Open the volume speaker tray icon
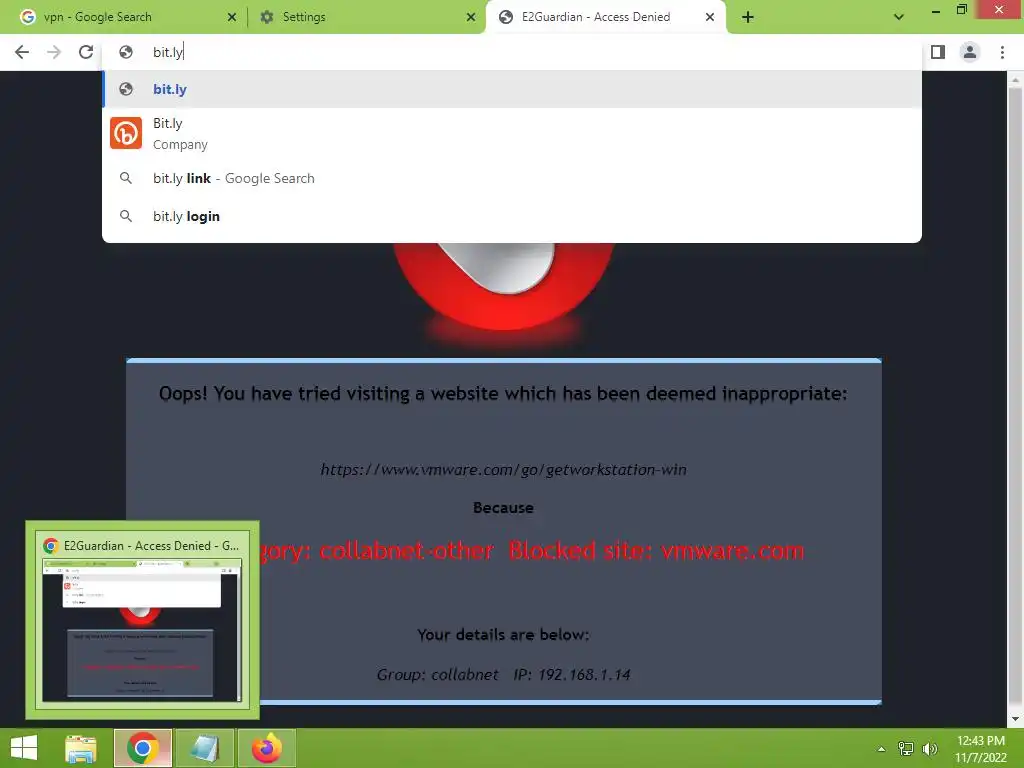Image resolution: width=1024 pixels, height=768 pixels. (930, 749)
